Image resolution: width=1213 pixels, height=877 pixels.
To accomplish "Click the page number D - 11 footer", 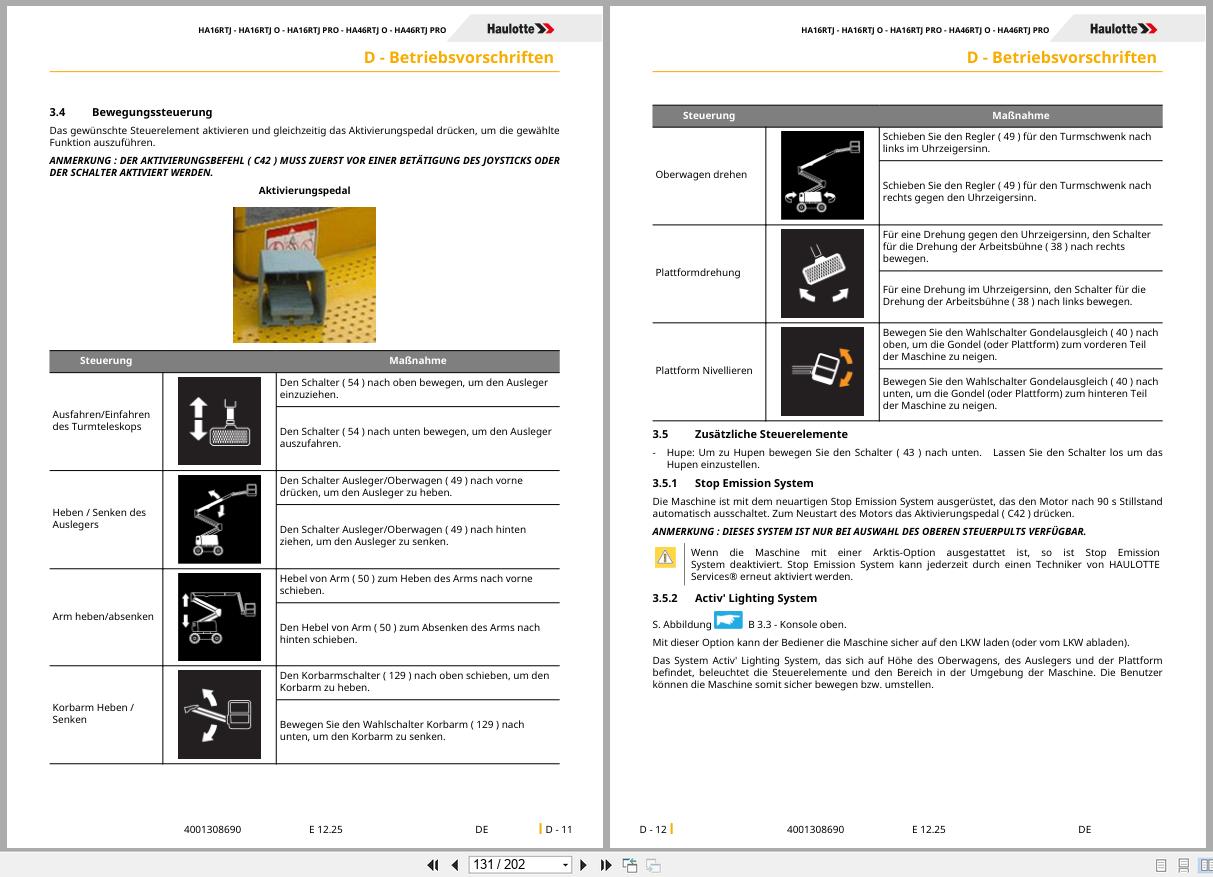I will click(558, 829).
